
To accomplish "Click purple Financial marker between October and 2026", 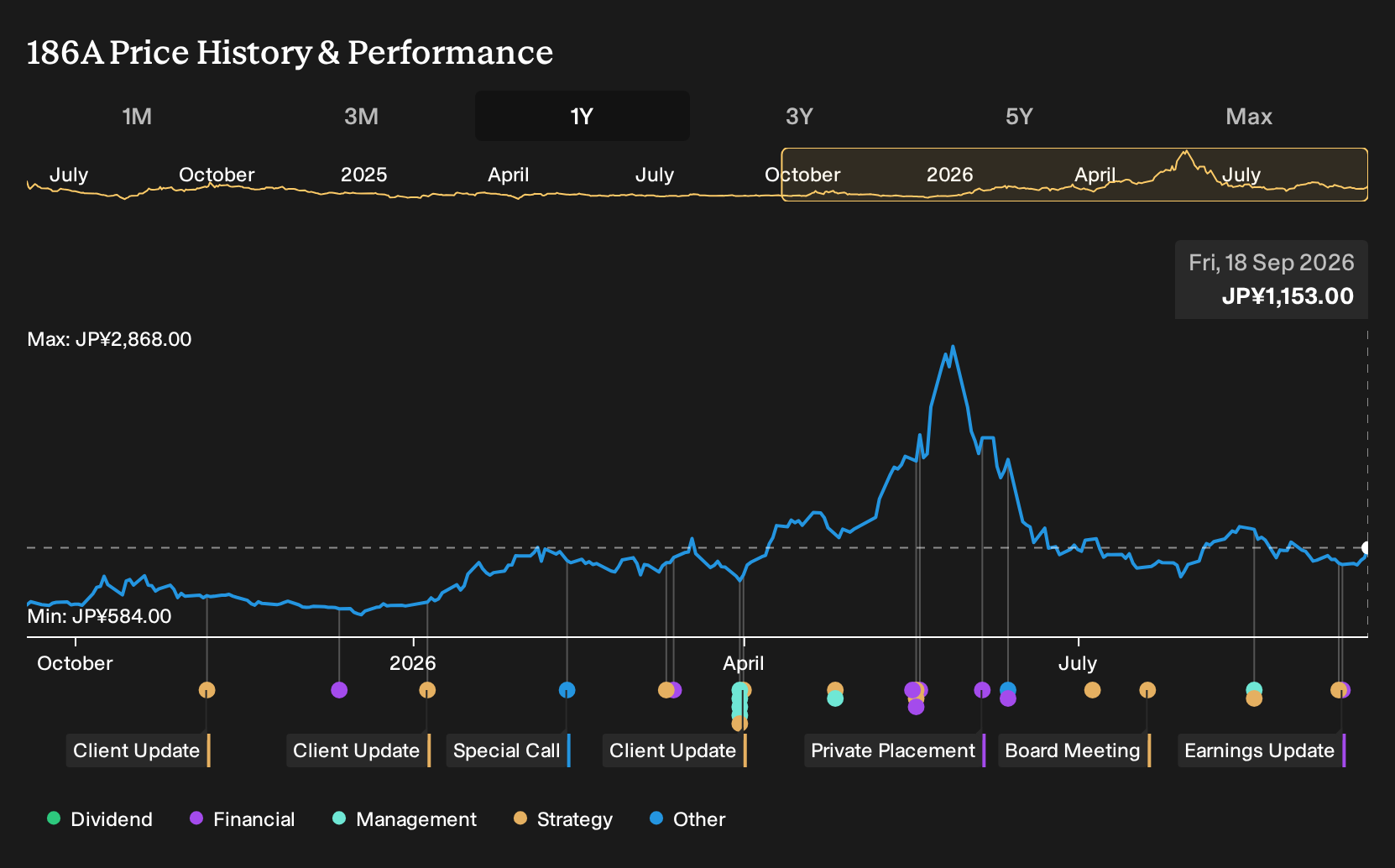I will coord(339,690).
